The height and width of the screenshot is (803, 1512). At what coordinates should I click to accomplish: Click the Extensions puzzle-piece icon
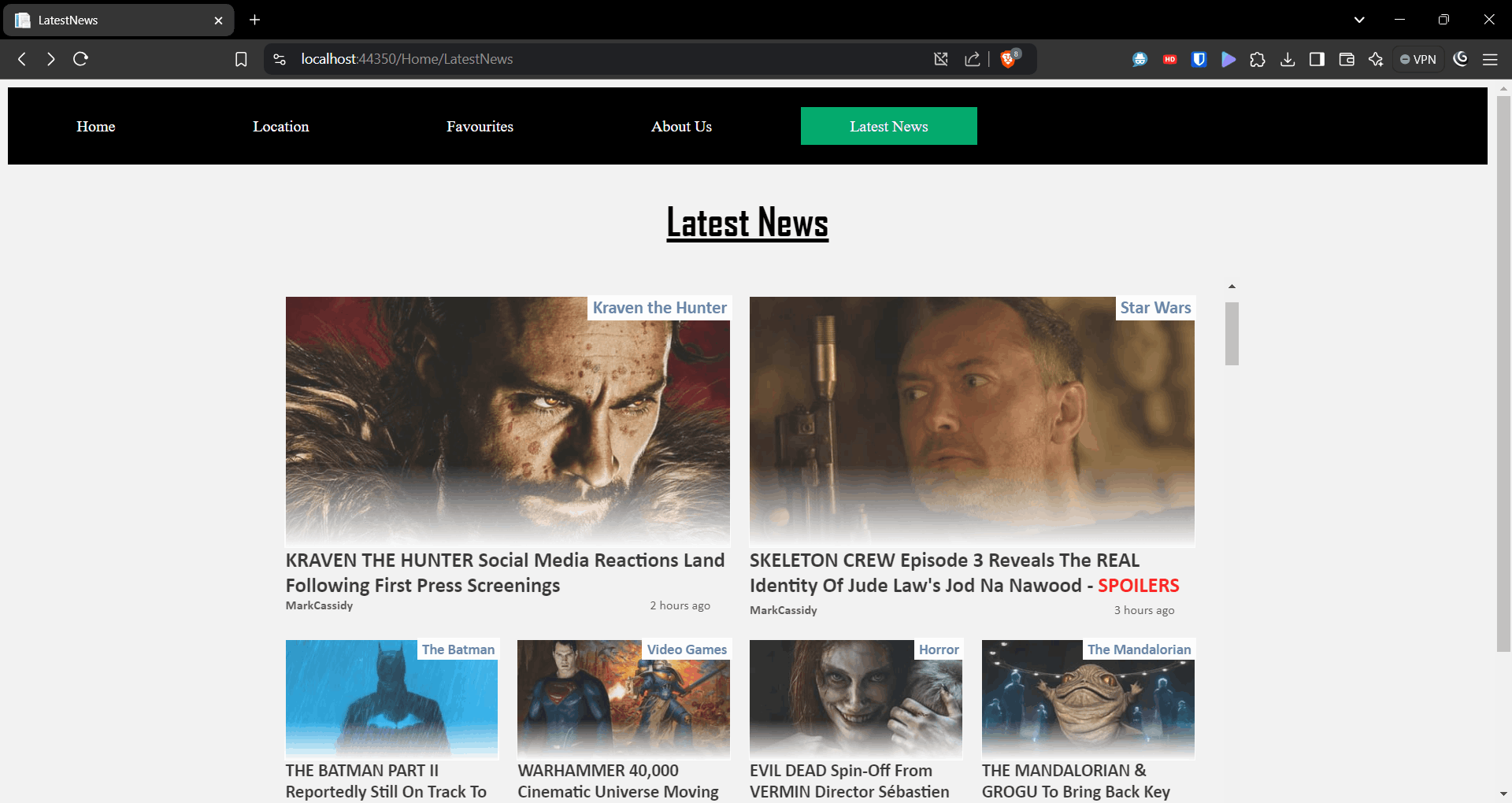(1258, 58)
